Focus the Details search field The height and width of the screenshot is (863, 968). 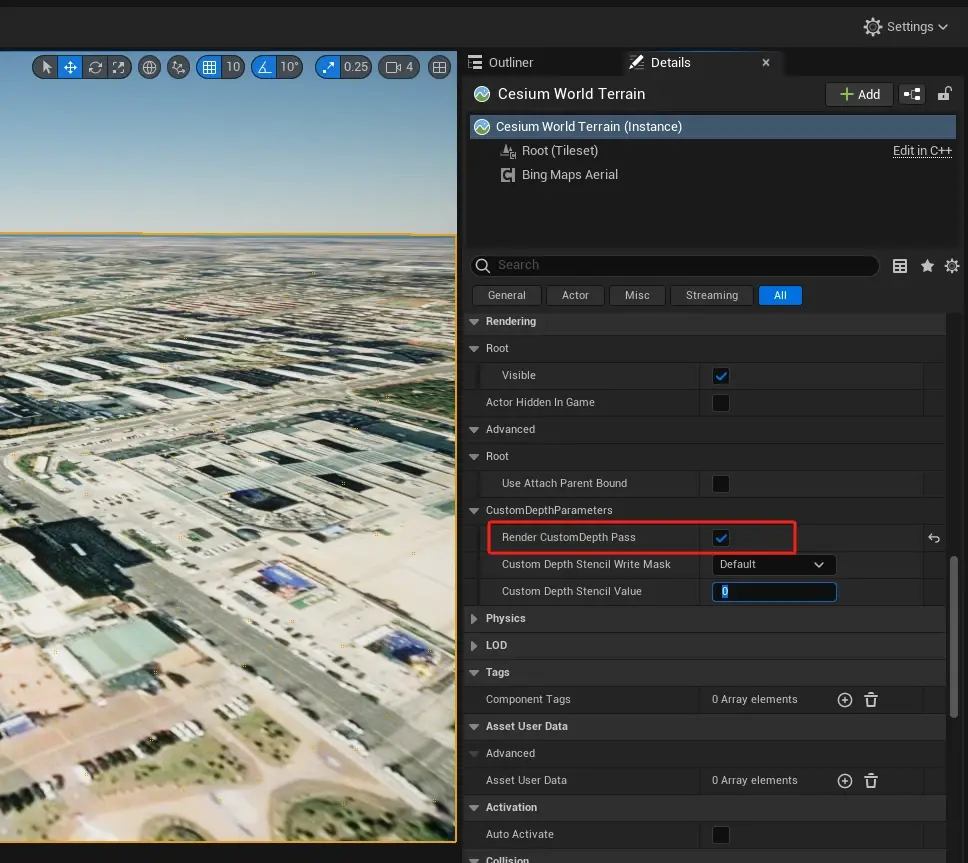coord(675,265)
